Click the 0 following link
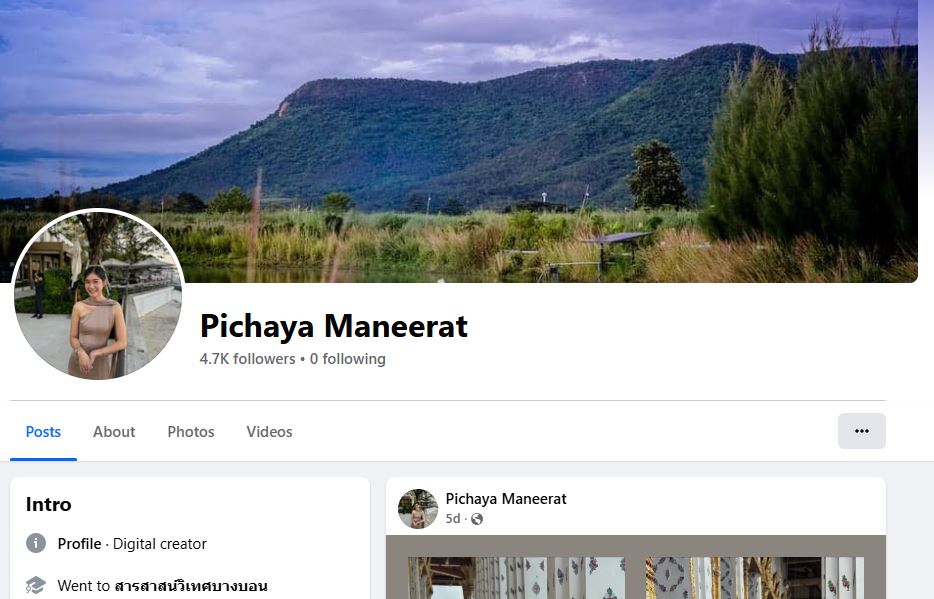Screen dimensions: 934x599 pos(347,359)
